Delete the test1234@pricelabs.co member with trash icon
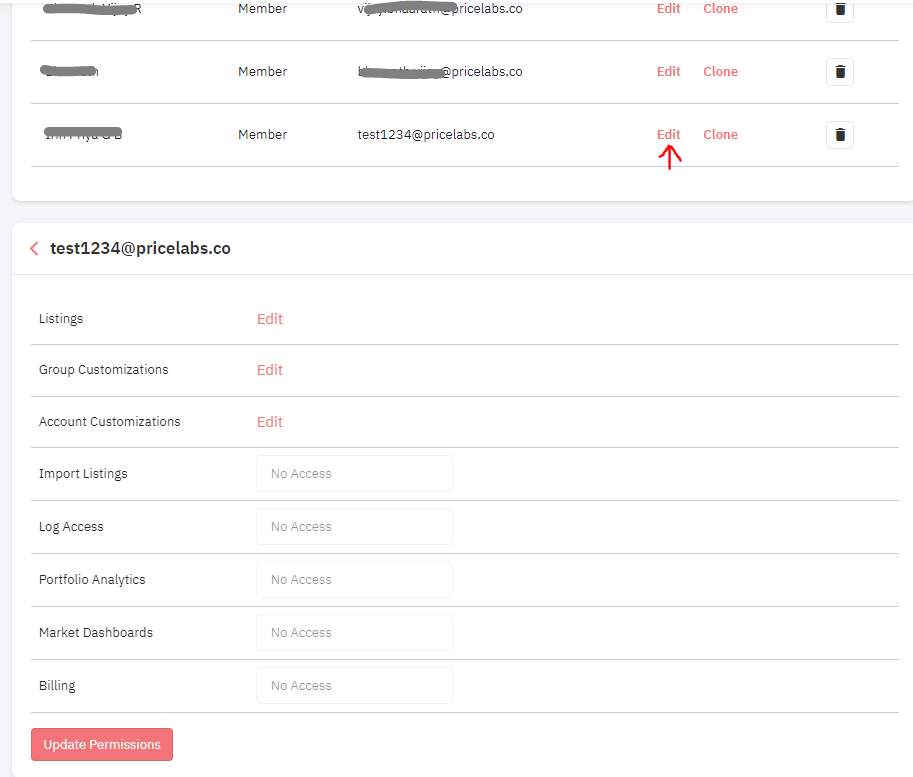This screenshot has height=777, width=913. 840,135
